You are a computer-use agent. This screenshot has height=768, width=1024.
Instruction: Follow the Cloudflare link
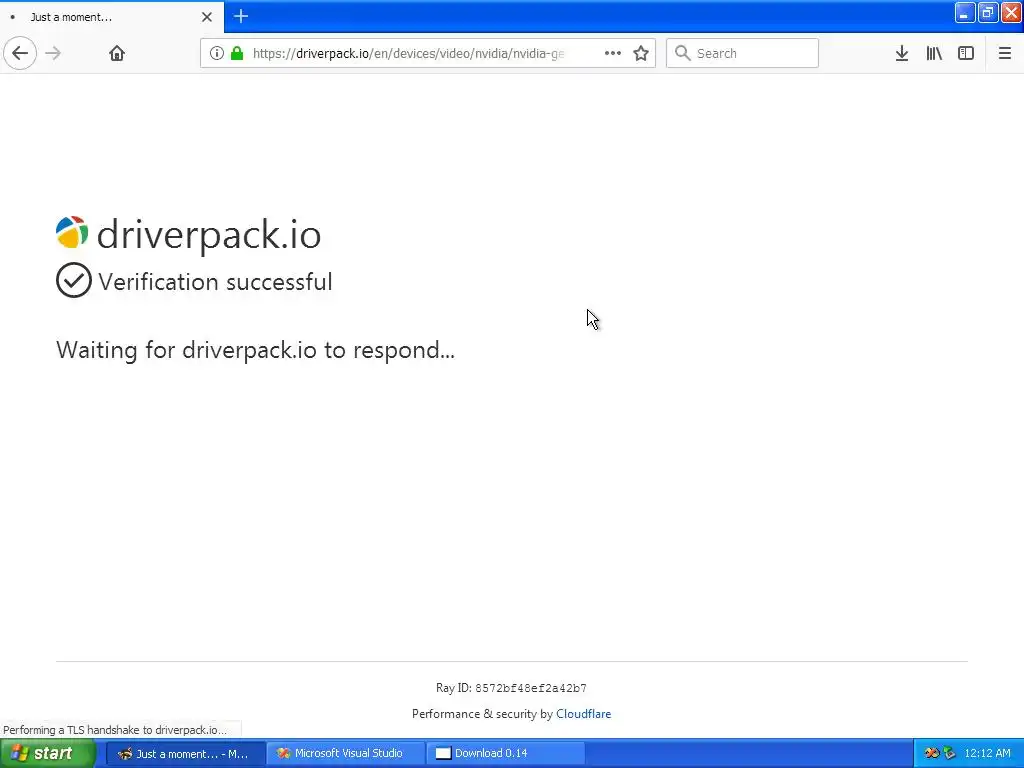coord(583,714)
